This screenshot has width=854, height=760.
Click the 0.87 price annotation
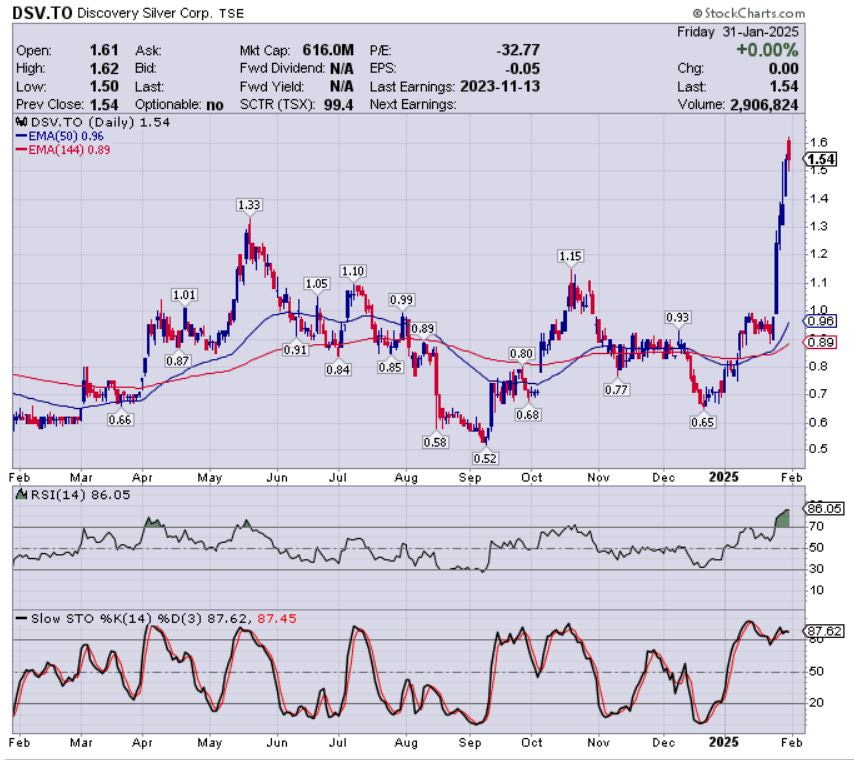[178, 361]
